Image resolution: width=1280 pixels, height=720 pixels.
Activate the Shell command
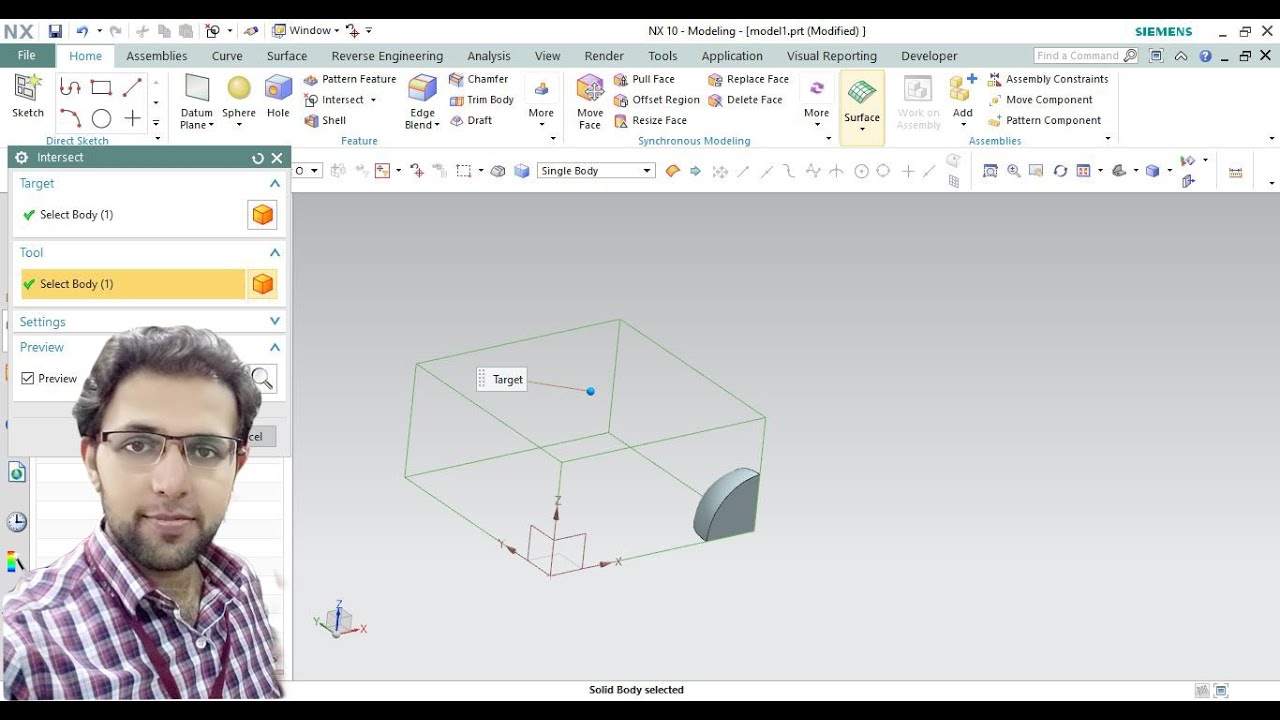pyautogui.click(x=325, y=120)
